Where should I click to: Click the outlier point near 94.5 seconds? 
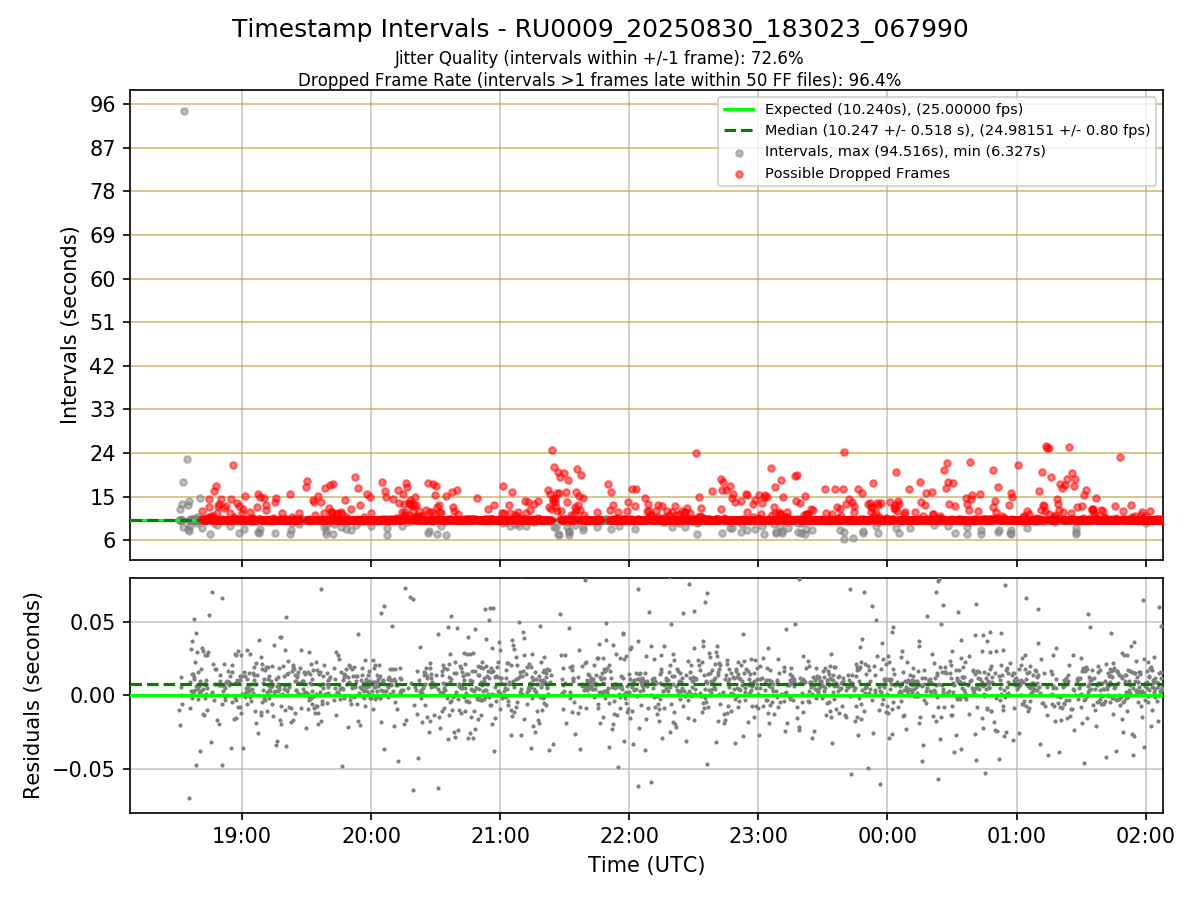184,111
